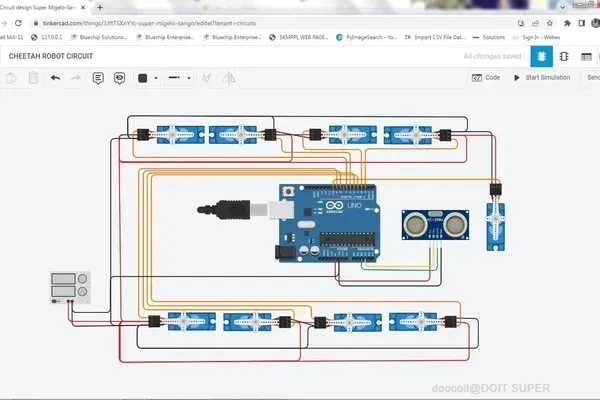The image size is (600, 400).
Task: Click the paste icon in Tinkercad toolbar
Action: tap(11, 78)
